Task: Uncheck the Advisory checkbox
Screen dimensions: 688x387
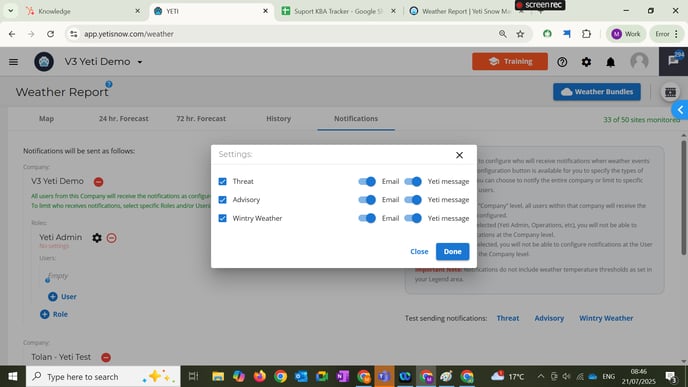Action: 222,200
